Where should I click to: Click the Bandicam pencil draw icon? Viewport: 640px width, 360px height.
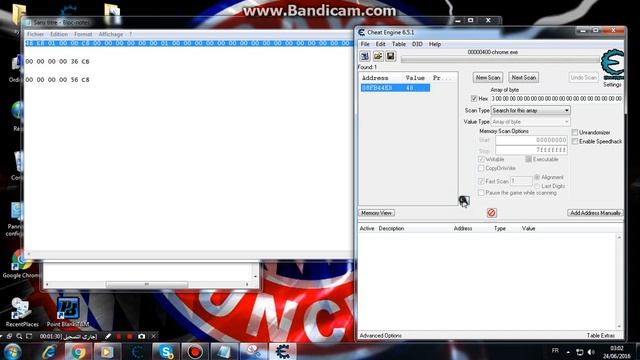coord(108,336)
